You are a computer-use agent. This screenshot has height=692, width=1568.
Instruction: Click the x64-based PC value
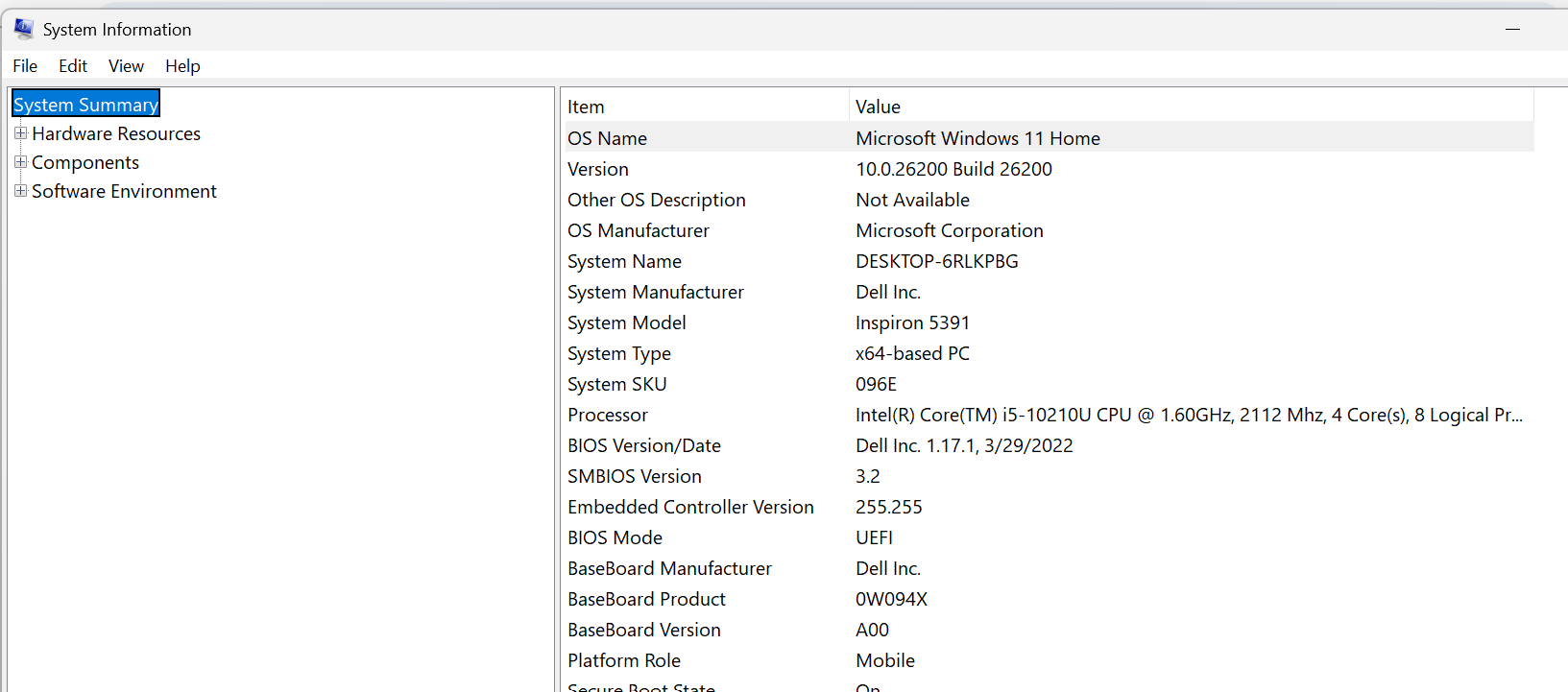point(912,353)
